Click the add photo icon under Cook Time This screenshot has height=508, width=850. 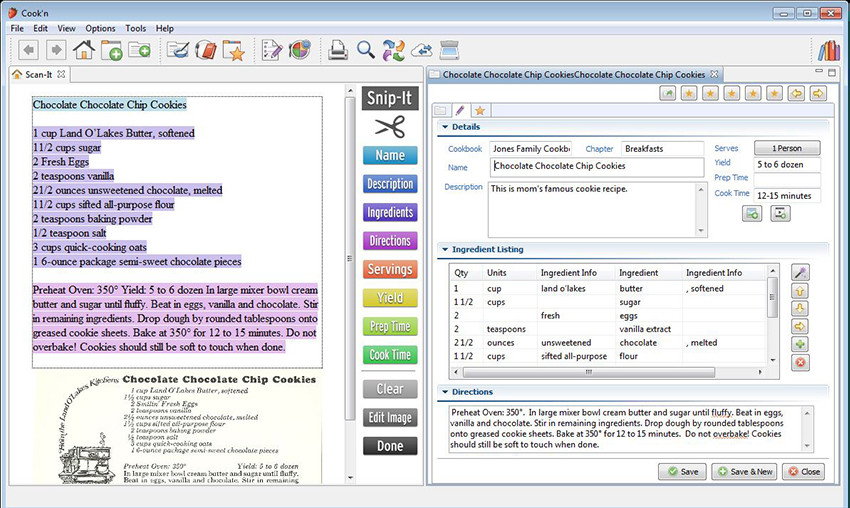pos(752,214)
